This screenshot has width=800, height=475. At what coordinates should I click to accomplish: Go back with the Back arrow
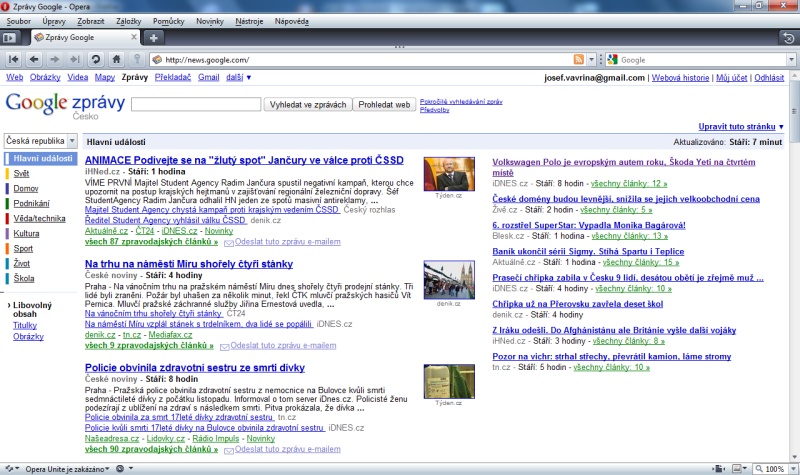click(x=34, y=60)
